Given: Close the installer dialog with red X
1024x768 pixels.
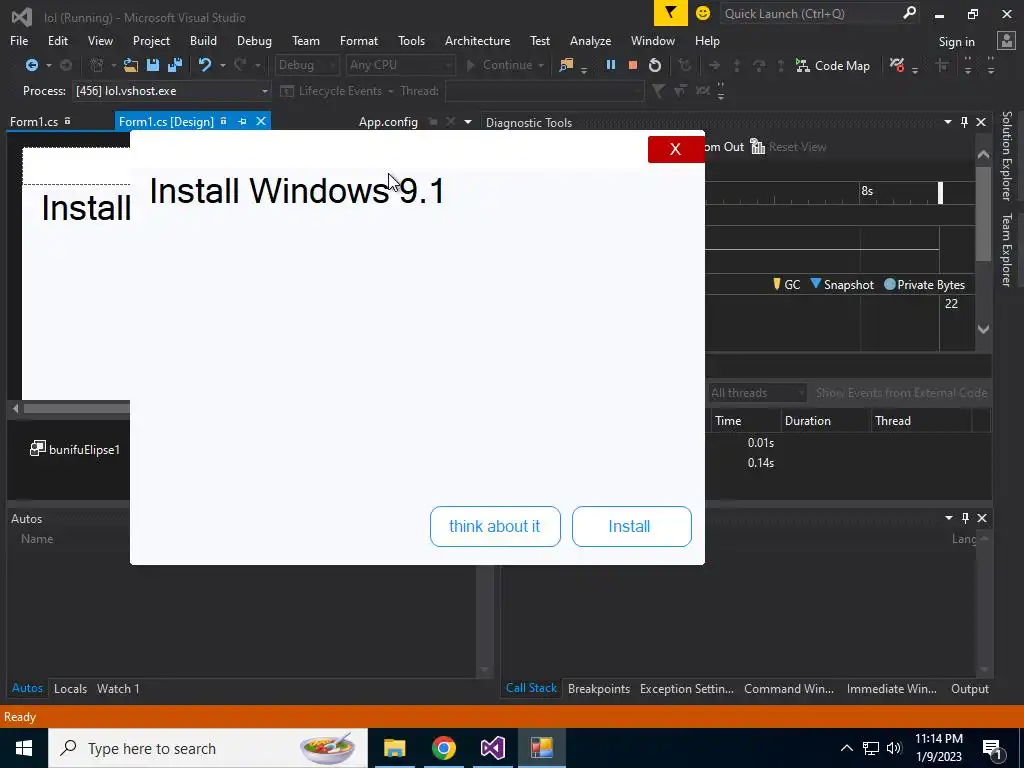Looking at the screenshot, I should click(x=676, y=149).
